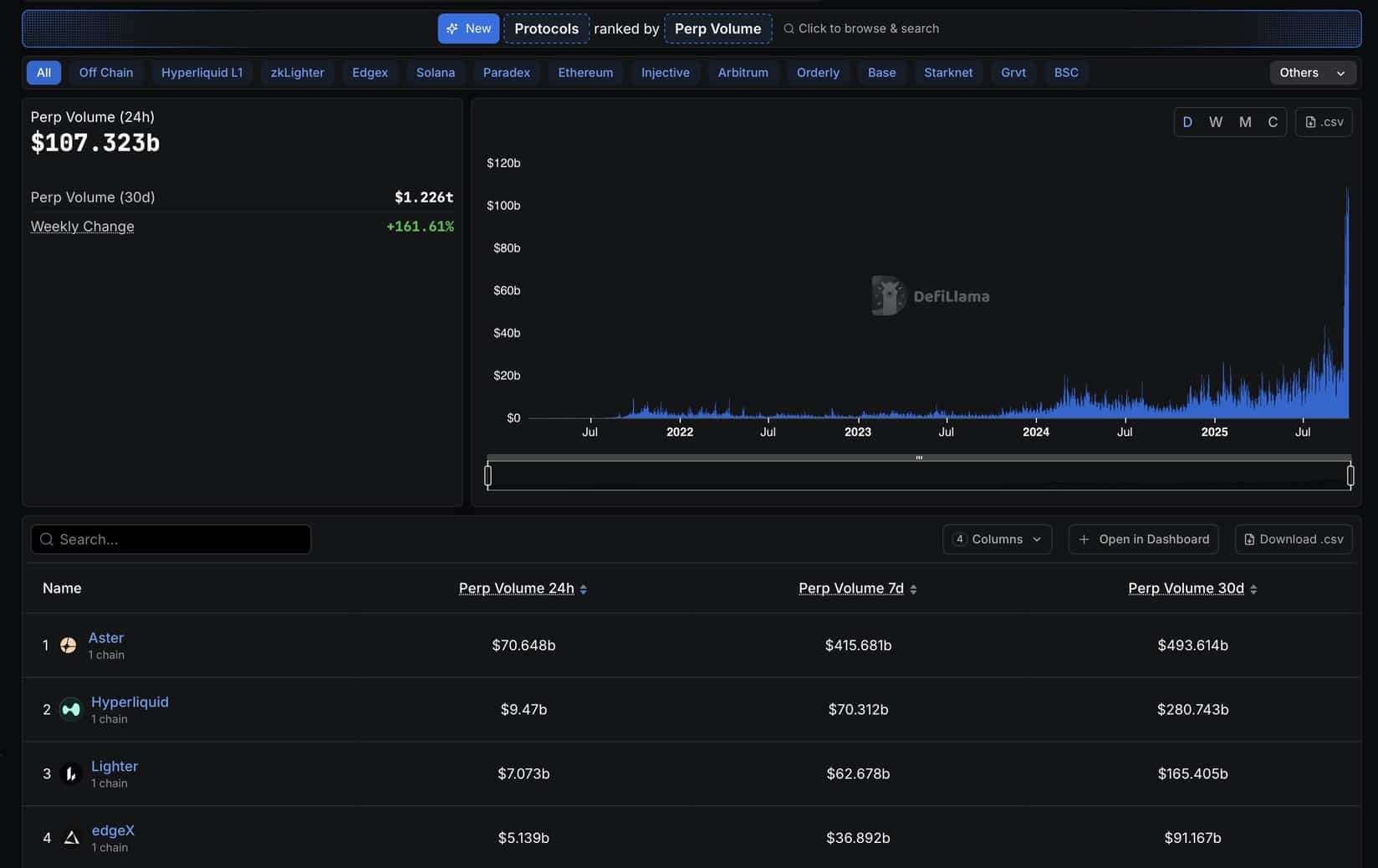Click edgeX's 30d volume $91.167b
The height and width of the screenshot is (868, 1378).
tap(1193, 838)
